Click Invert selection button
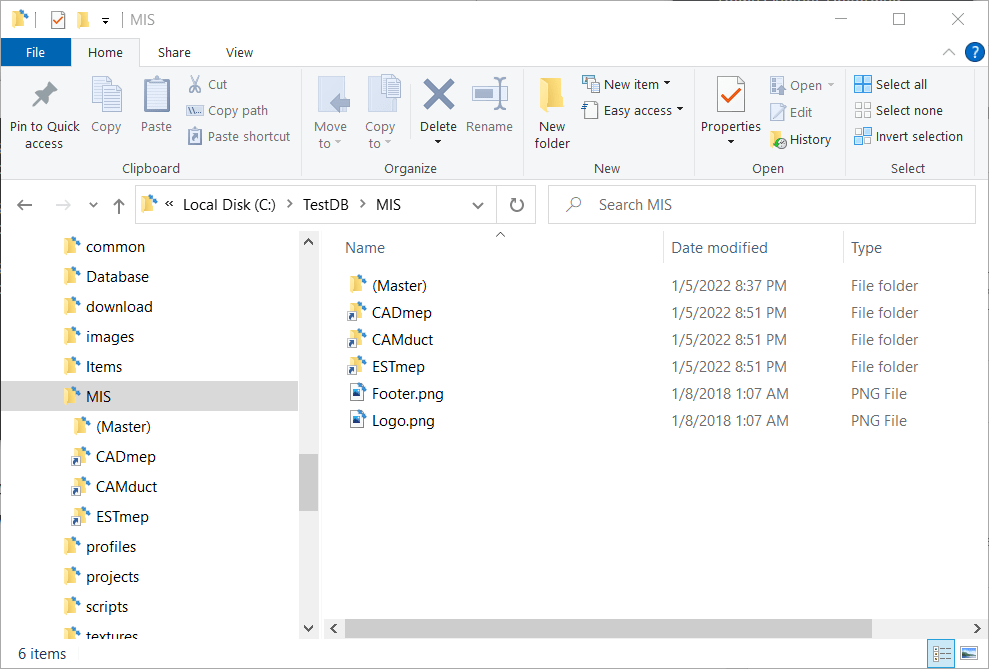Screen dimensions: 989x669 908,136
